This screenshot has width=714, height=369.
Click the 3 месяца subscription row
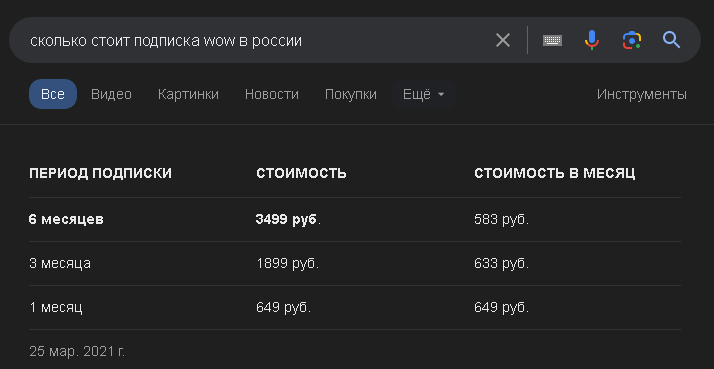(355, 263)
